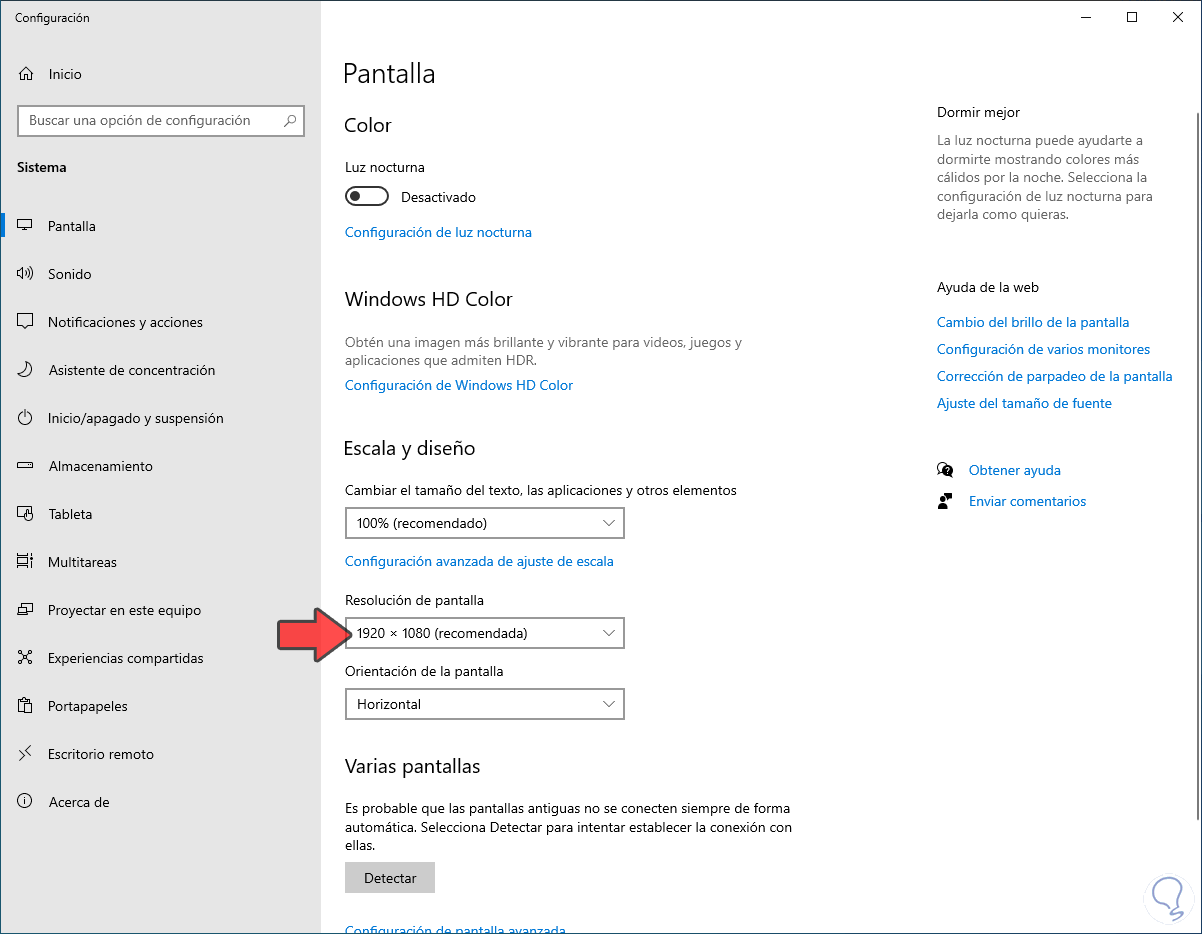Click the search magnifier icon
Image resolution: width=1202 pixels, height=934 pixels.
[x=290, y=121]
